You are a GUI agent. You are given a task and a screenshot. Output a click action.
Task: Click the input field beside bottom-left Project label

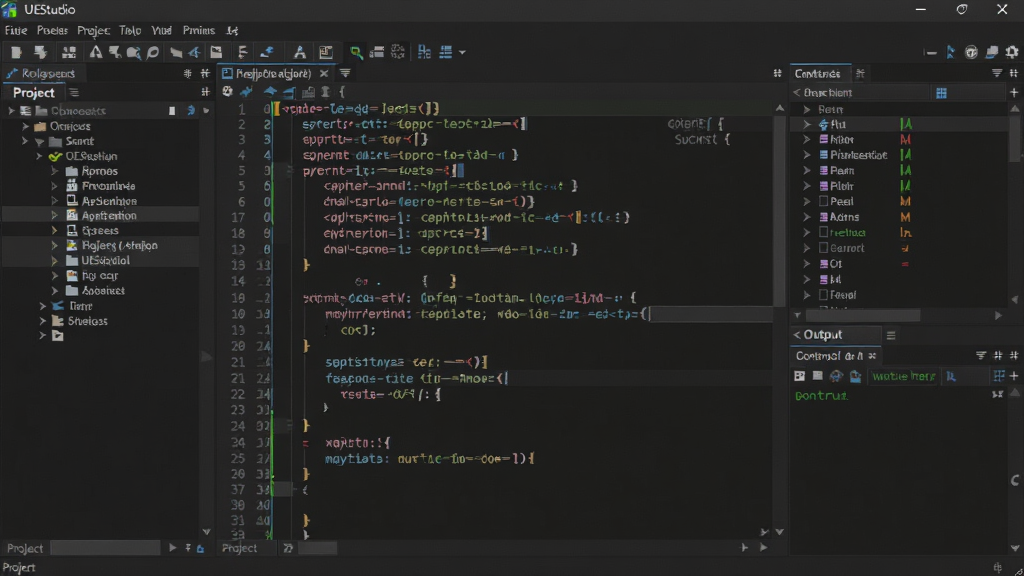tap(105, 548)
